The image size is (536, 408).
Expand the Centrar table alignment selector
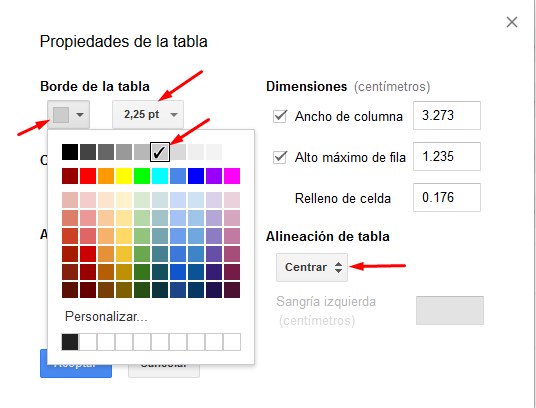(x=312, y=267)
